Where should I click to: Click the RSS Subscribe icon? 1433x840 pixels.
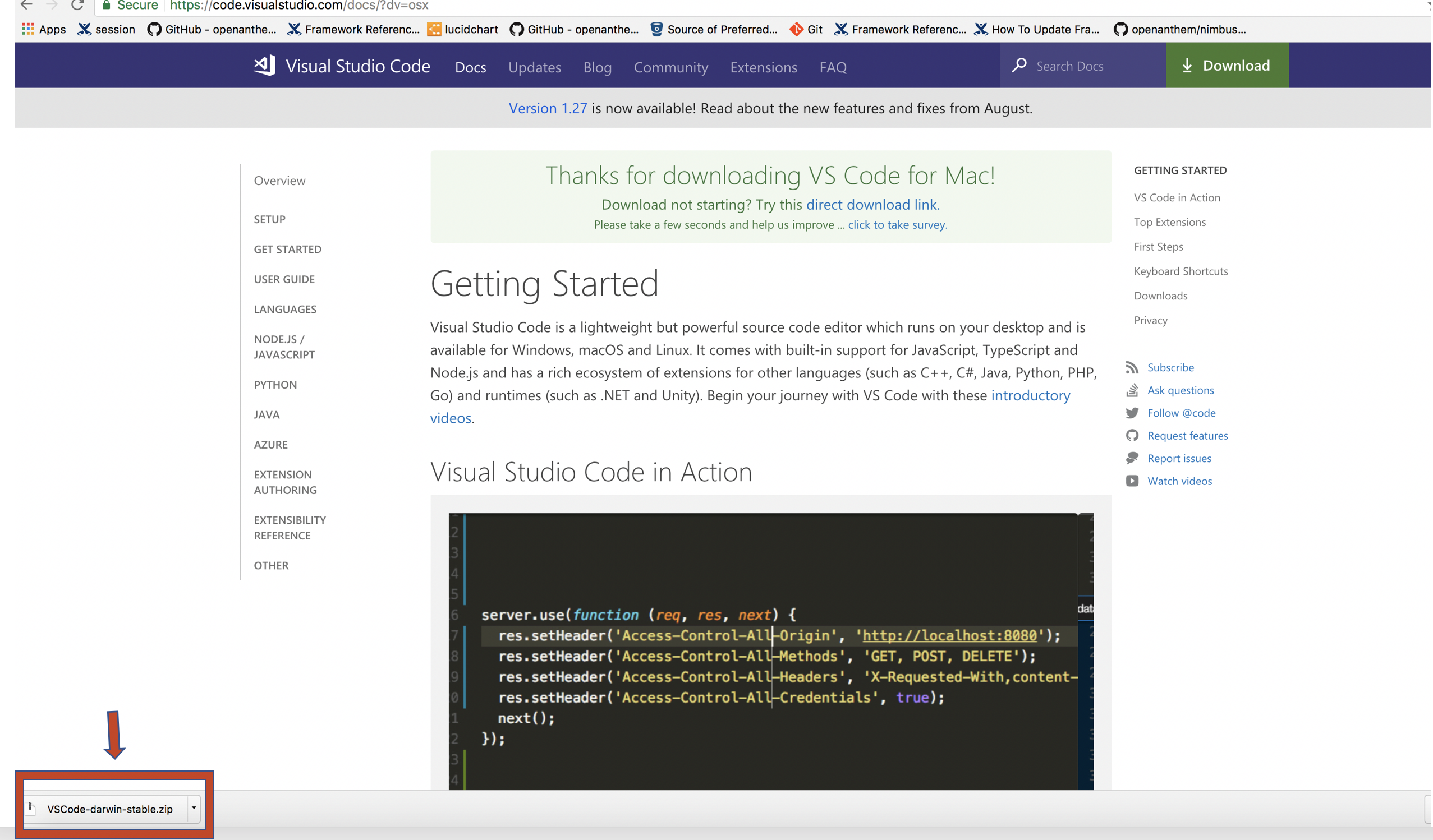tap(1133, 368)
